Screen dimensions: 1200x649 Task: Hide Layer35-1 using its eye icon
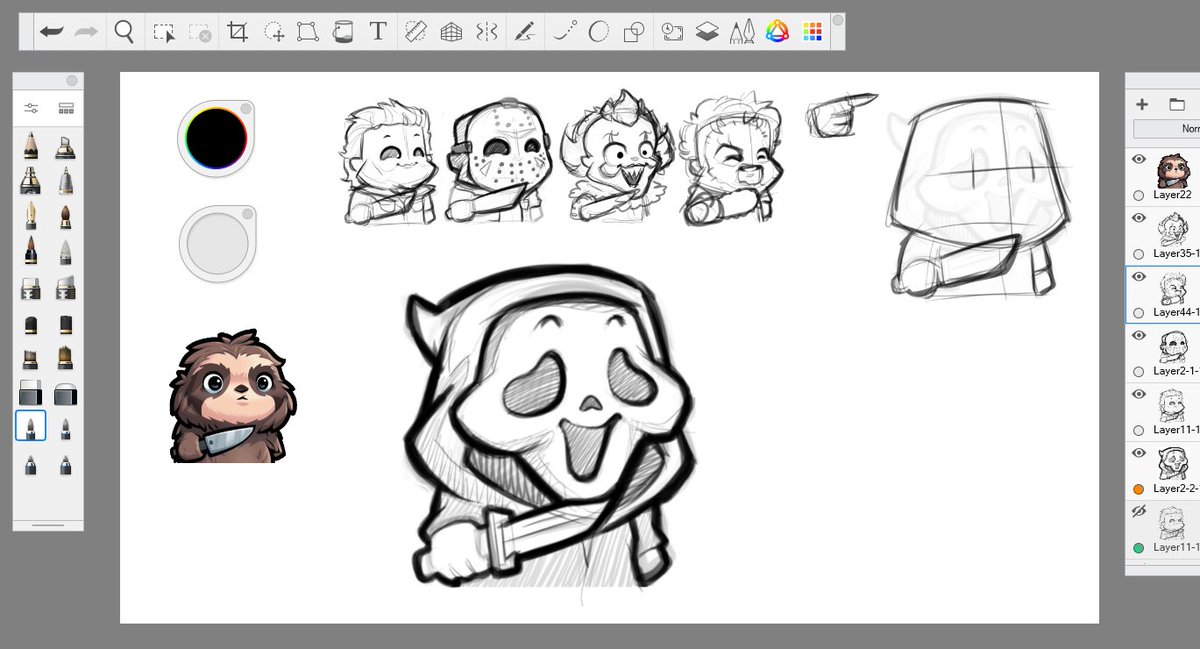[1138, 218]
